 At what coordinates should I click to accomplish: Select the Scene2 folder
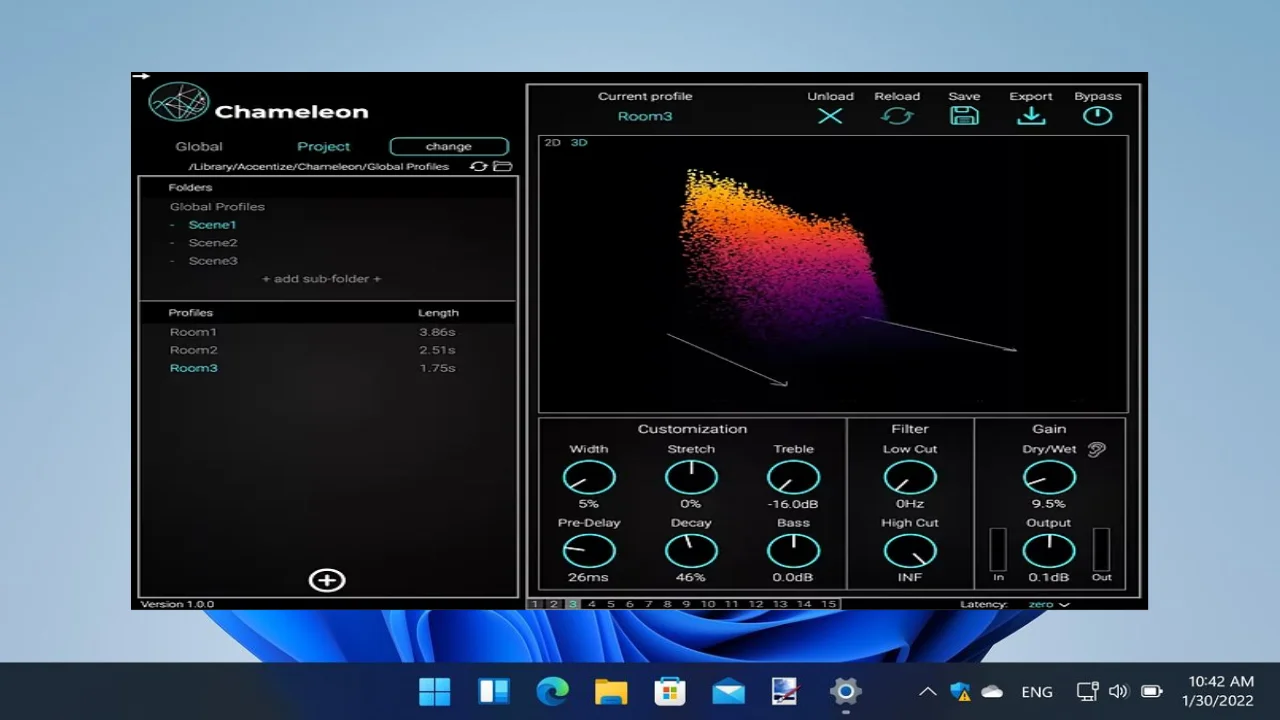(x=213, y=243)
